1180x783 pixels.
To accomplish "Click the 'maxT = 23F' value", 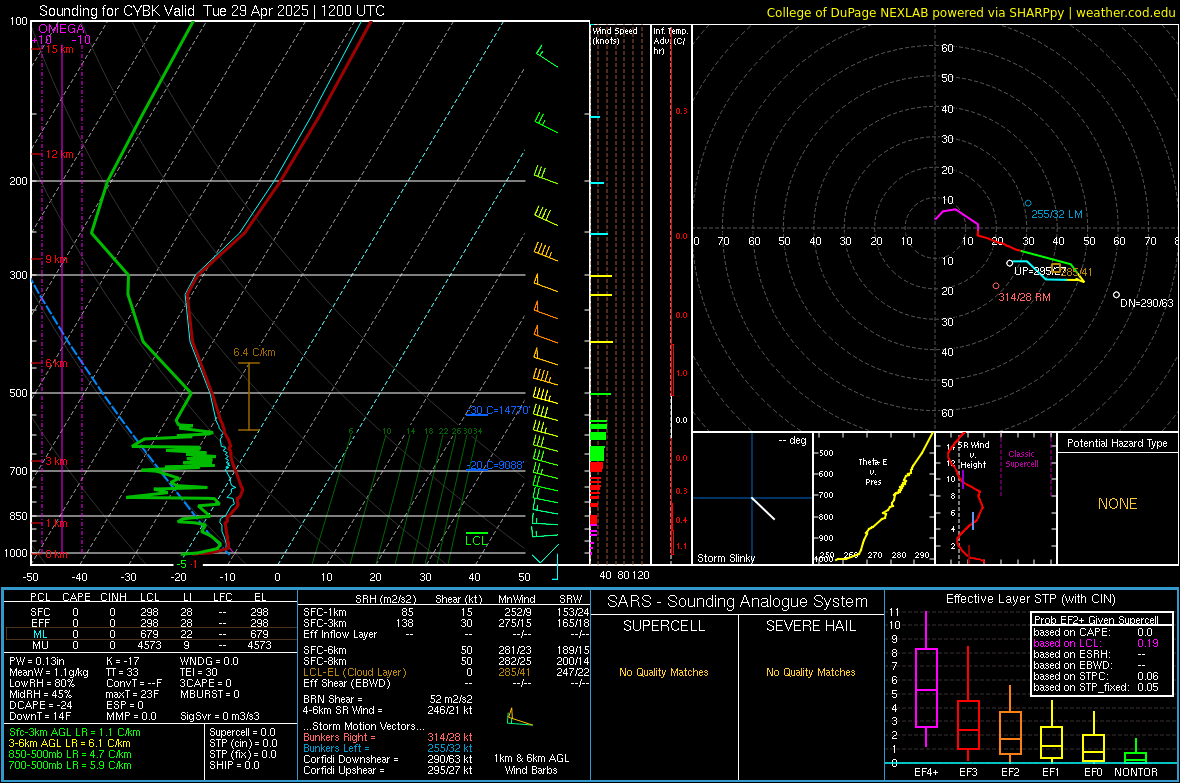I will tap(132, 694).
